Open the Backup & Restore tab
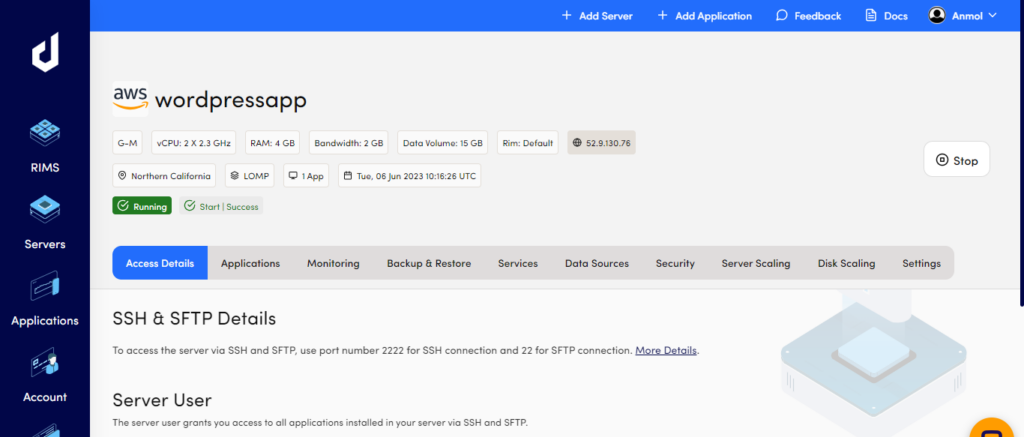 428,263
